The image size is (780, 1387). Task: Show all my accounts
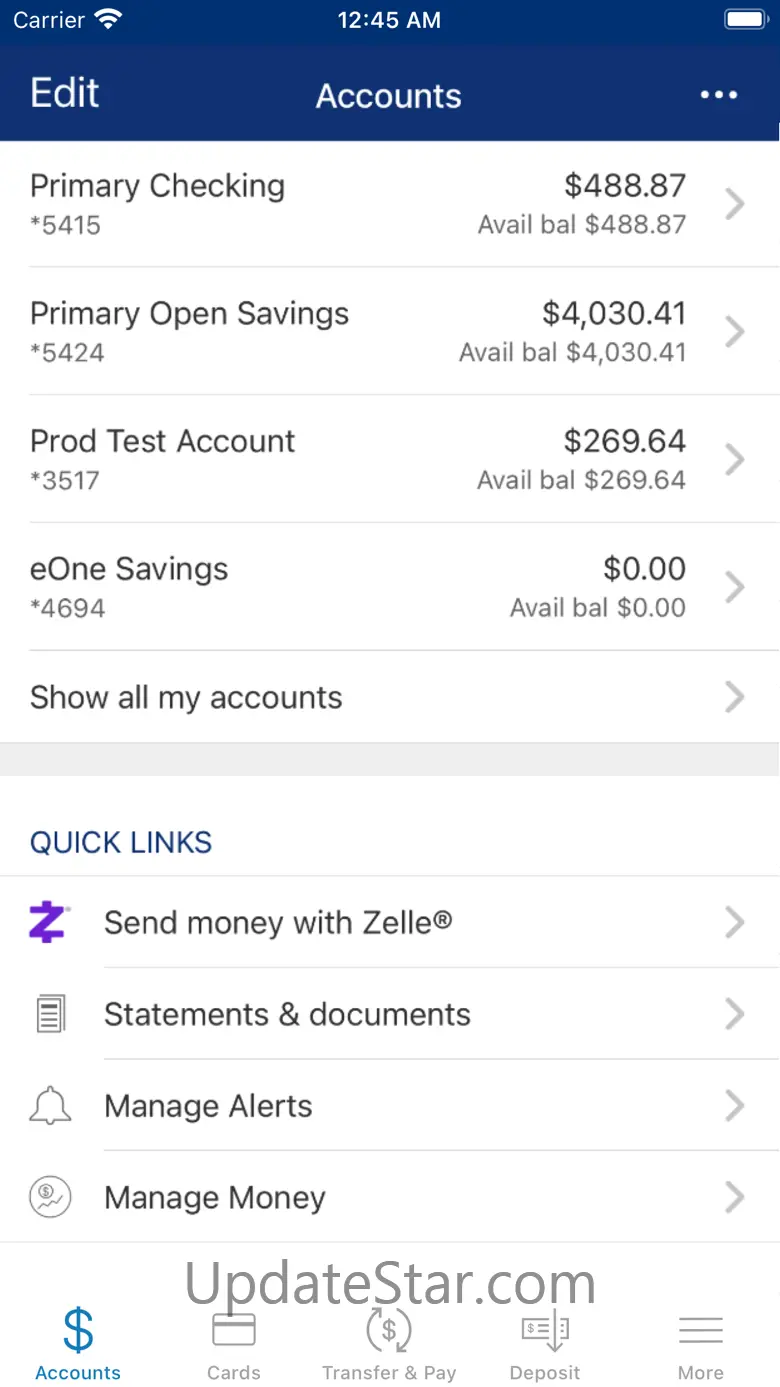point(390,697)
